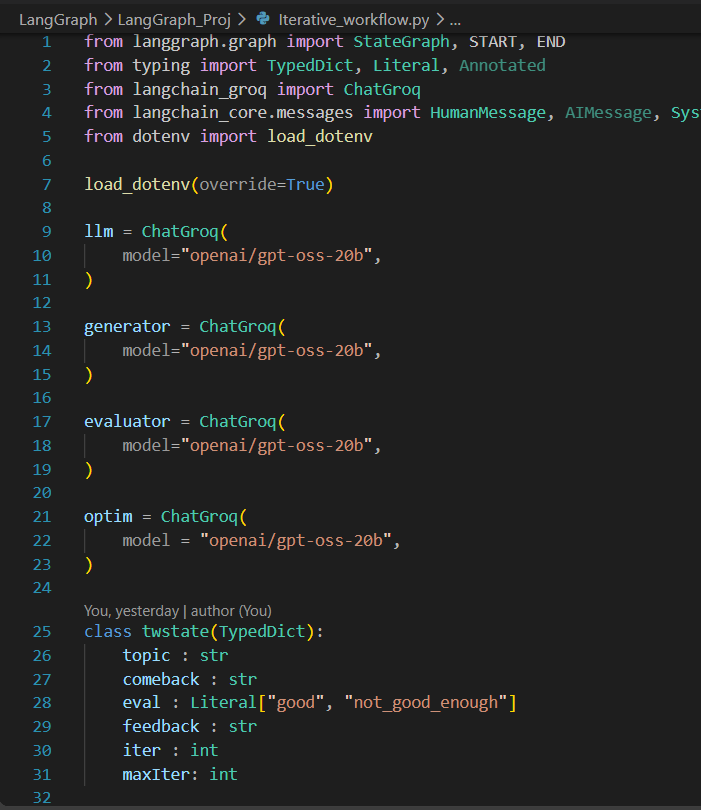Click the Python file icon in breadcrumb

(263, 19)
